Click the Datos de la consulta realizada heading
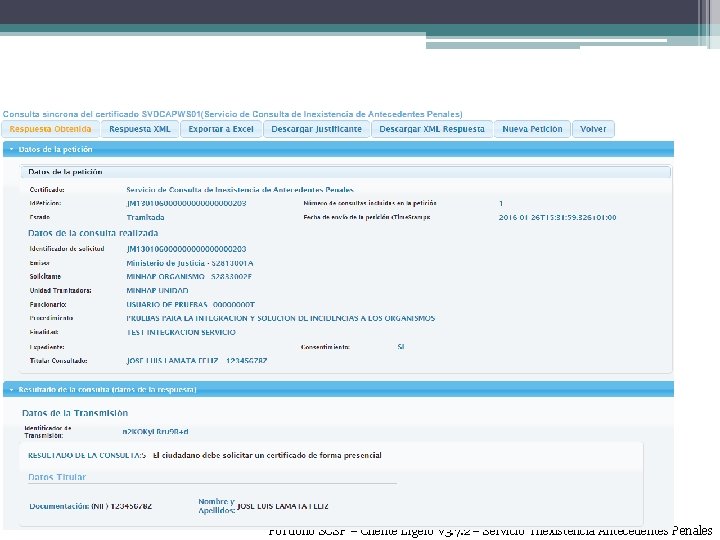Viewport: 720px width, 540px height. click(93, 233)
